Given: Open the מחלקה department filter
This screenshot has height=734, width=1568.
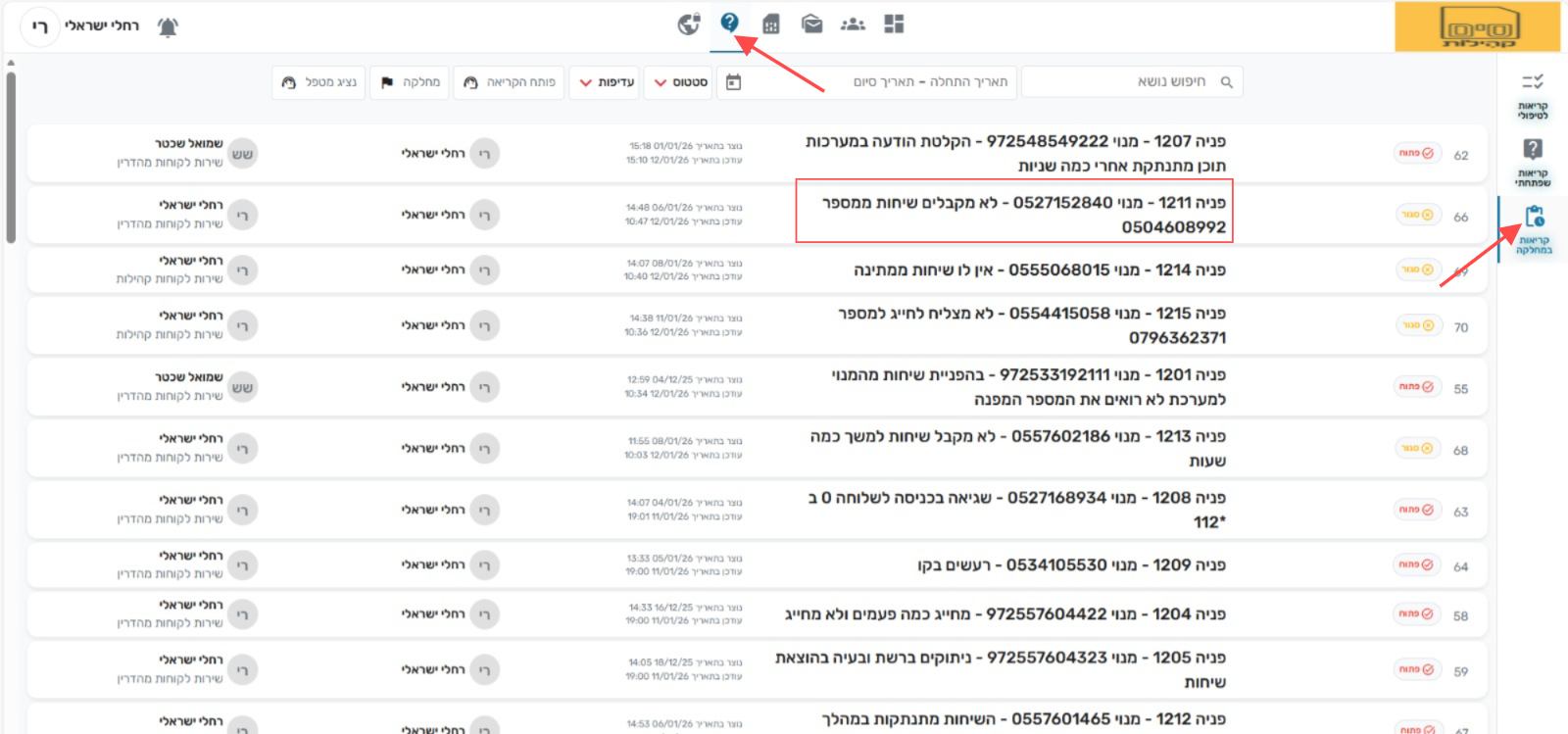Looking at the screenshot, I should pos(411,82).
